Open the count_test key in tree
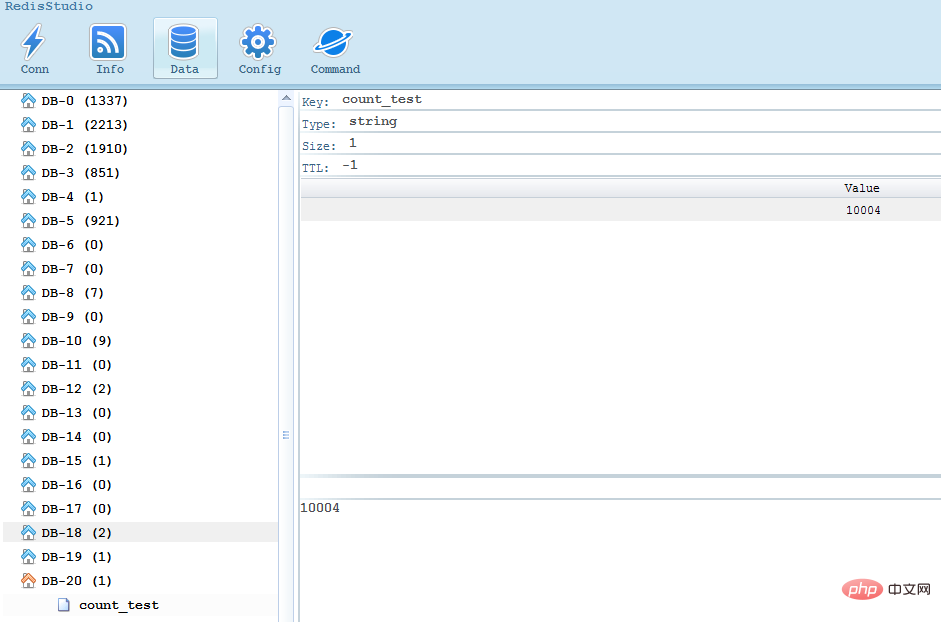Screen dimensions: 941x622 click(x=119, y=605)
